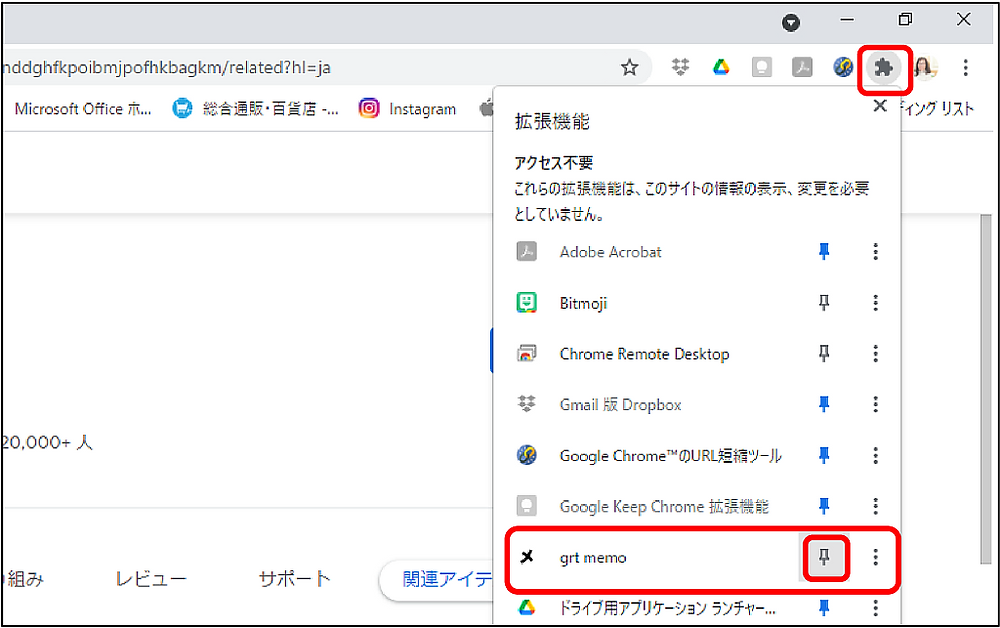This screenshot has width=1000, height=628.
Task: Open more options for Bitmoji
Action: coord(876,303)
